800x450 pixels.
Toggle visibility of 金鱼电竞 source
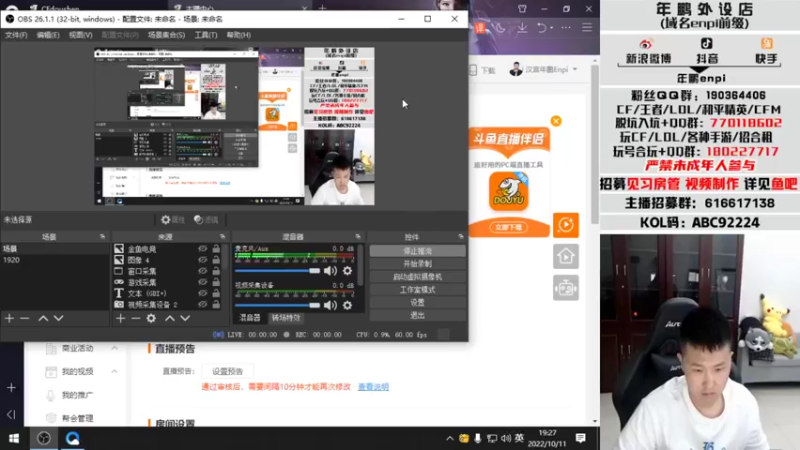click(203, 249)
